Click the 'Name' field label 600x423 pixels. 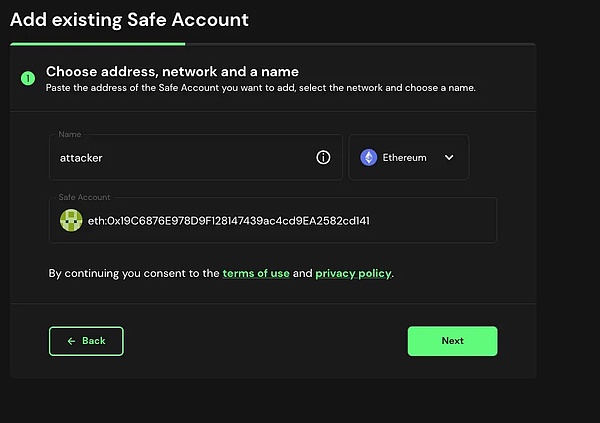click(69, 134)
